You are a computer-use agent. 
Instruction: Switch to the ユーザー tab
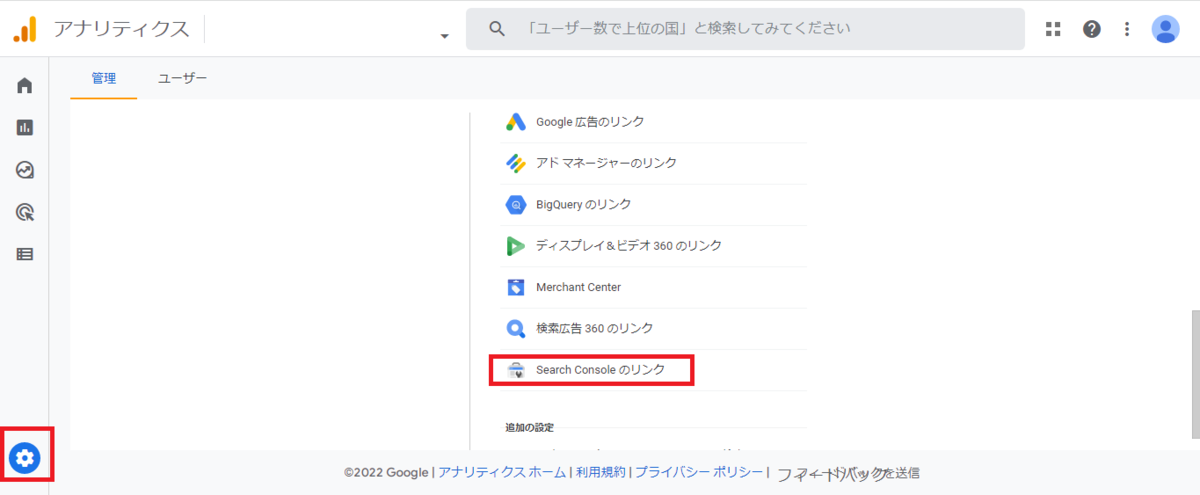(182, 78)
